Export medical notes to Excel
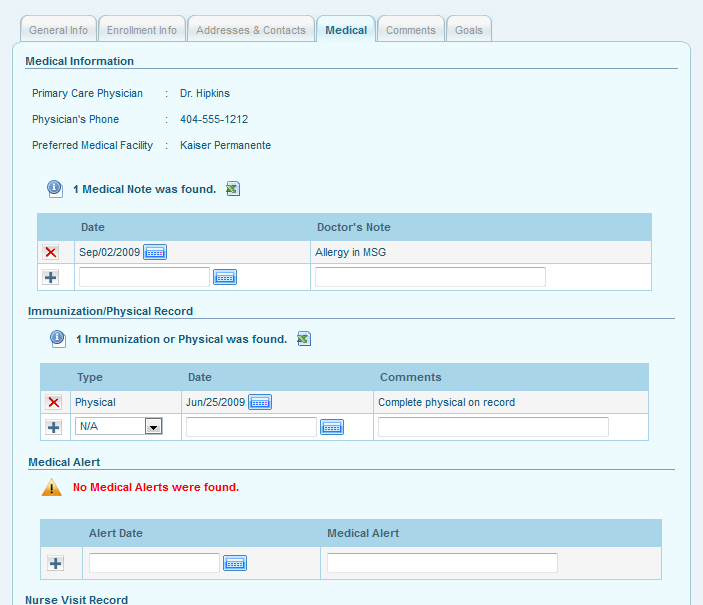This screenshot has height=605, width=703. 233,189
